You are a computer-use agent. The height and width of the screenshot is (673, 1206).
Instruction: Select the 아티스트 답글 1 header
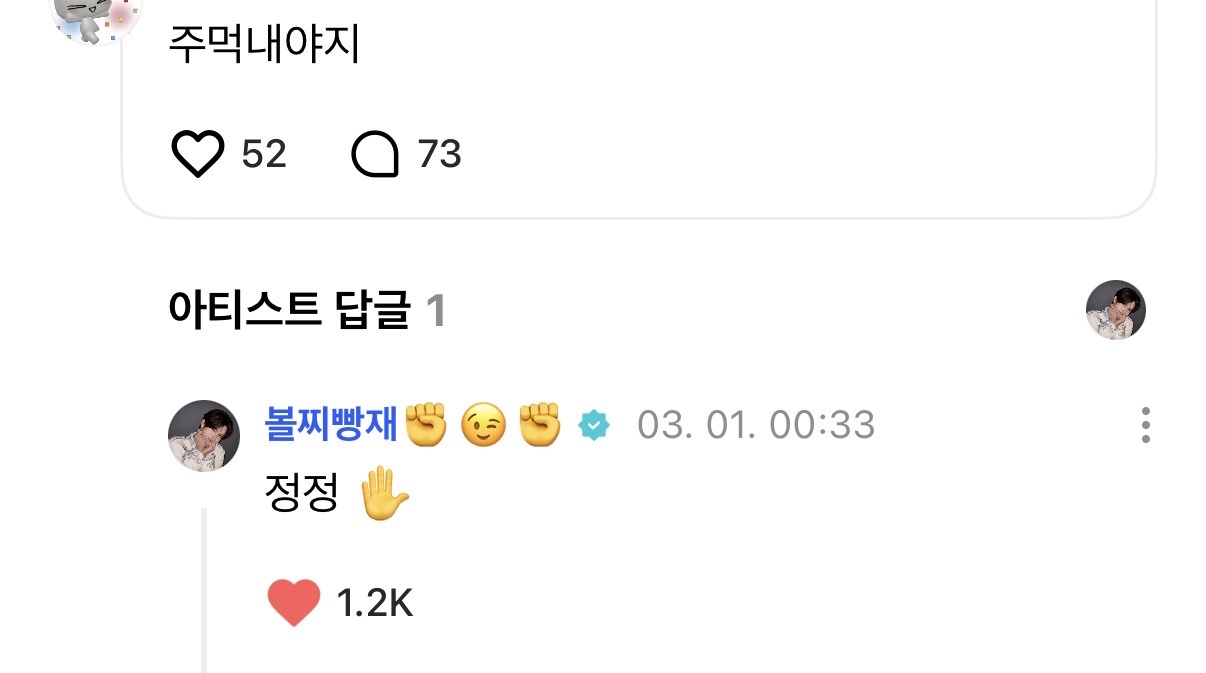click(x=307, y=312)
